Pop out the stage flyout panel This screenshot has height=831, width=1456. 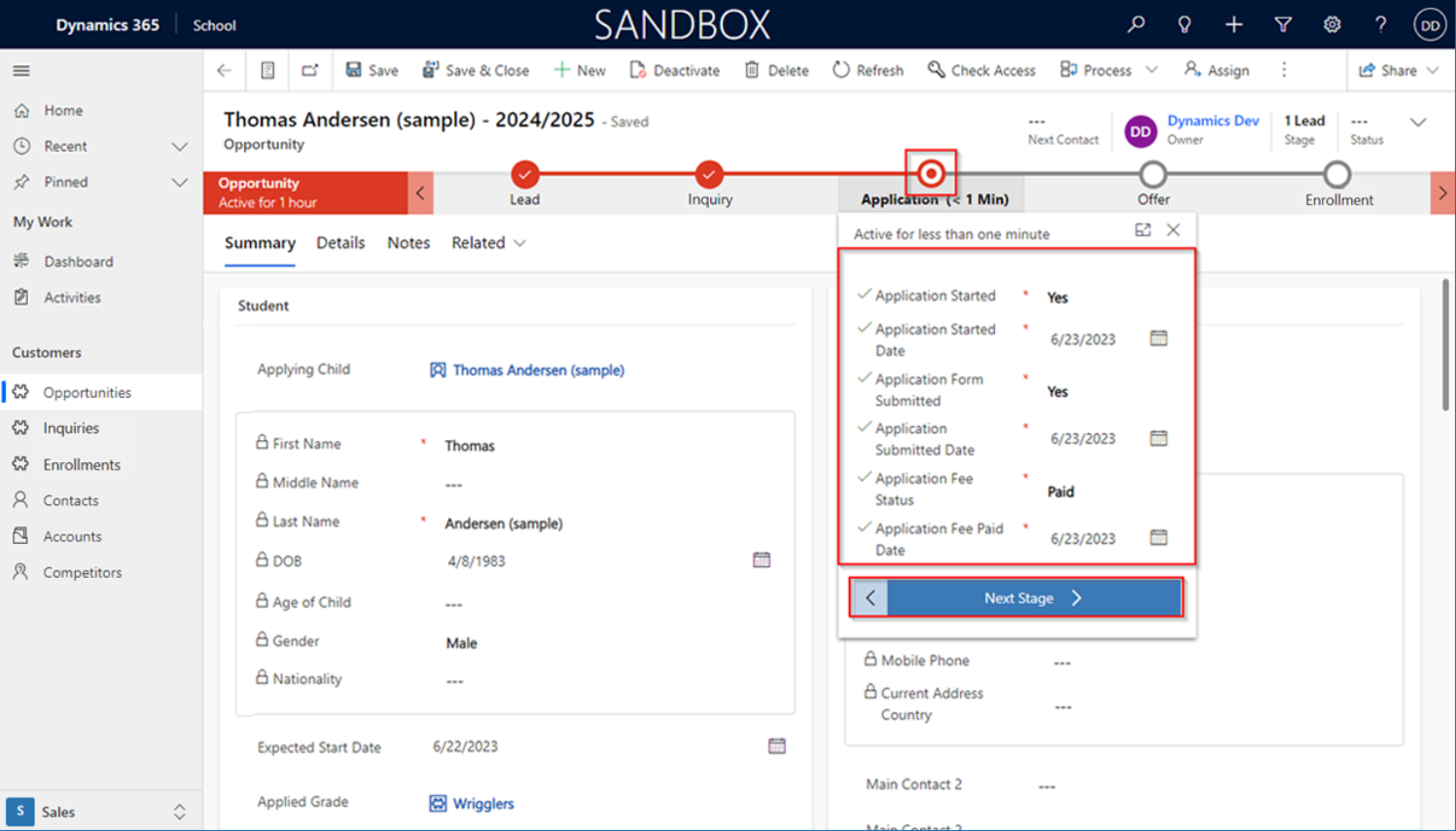(1143, 230)
